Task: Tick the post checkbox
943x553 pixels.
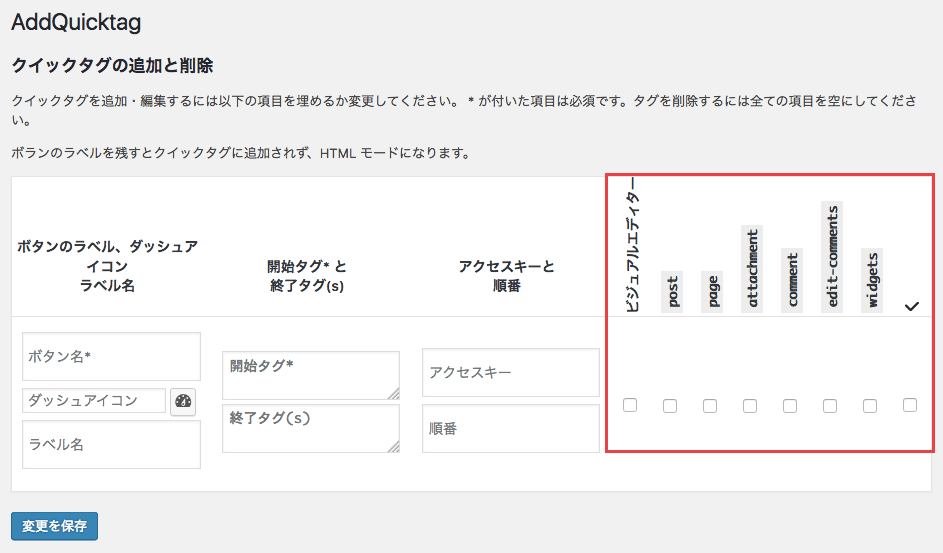Action: coord(670,406)
